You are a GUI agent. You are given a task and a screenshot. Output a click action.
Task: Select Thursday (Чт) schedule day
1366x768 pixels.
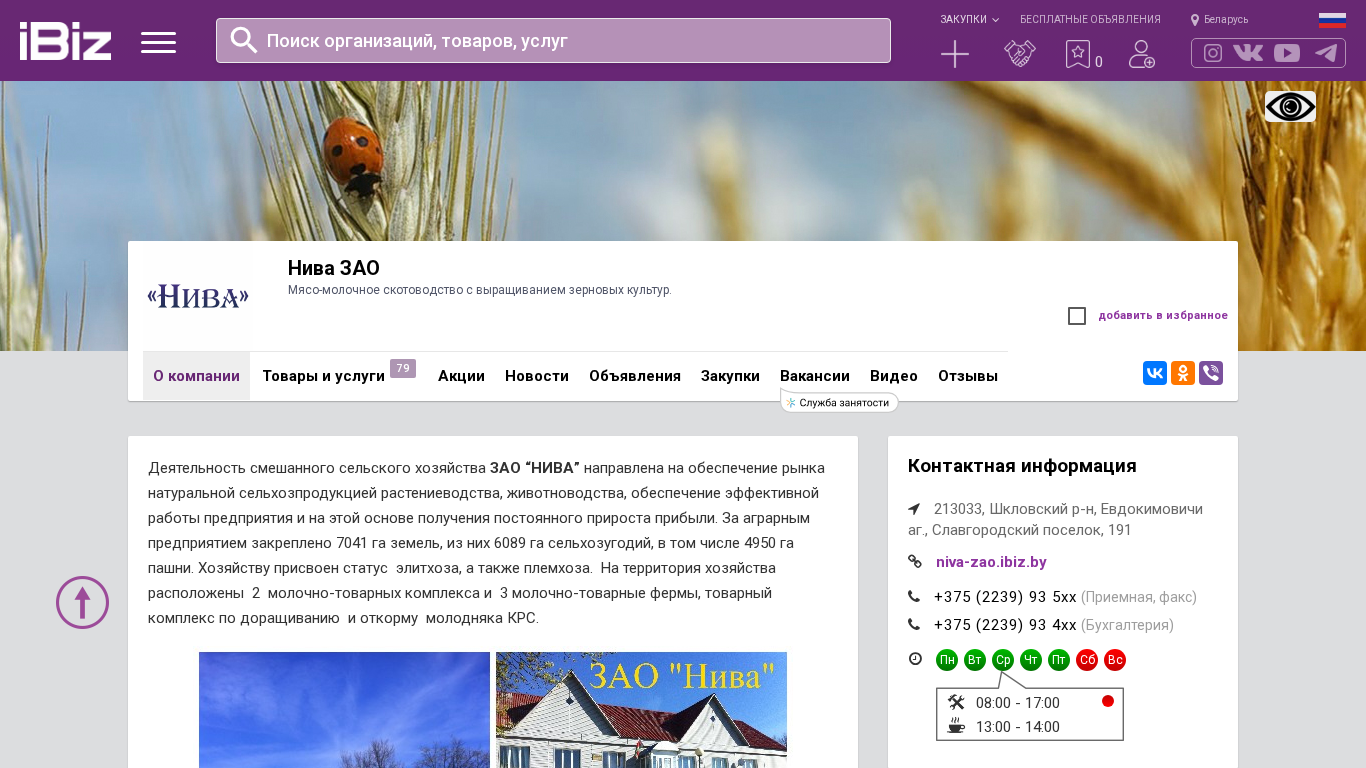click(1031, 660)
